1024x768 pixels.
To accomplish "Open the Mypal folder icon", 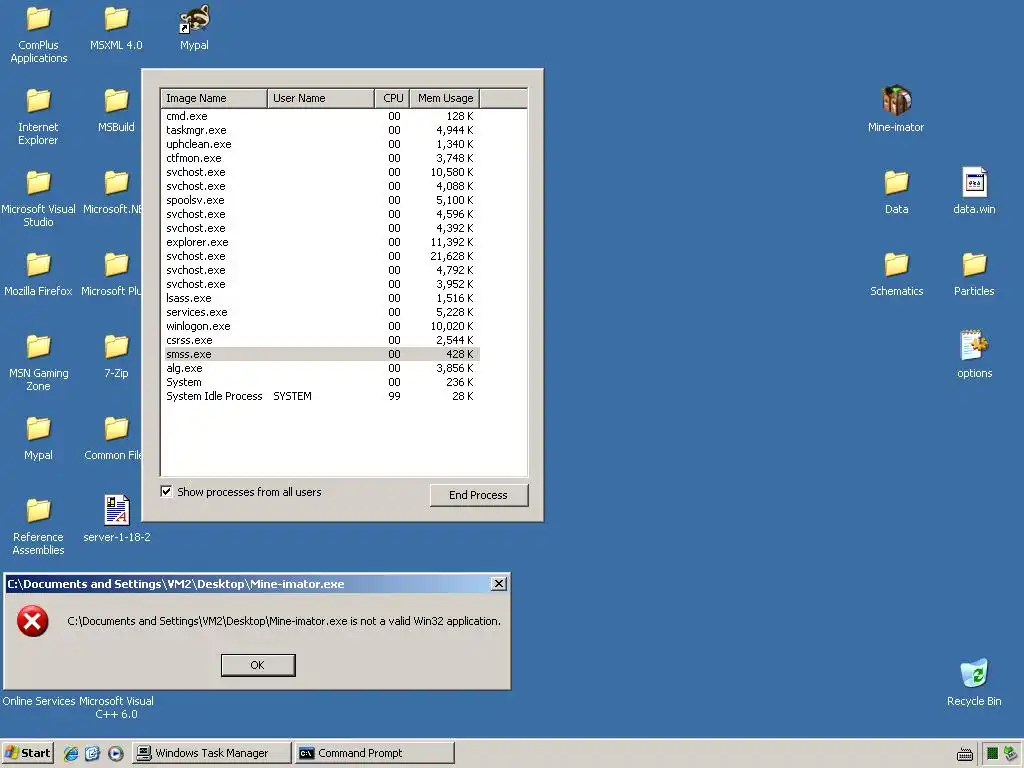I will tap(39, 429).
